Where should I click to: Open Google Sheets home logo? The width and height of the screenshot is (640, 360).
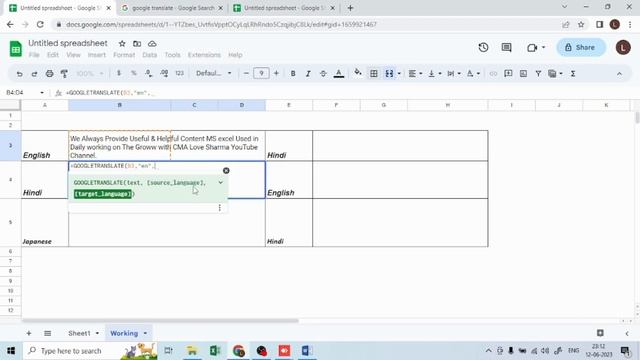tap(16, 49)
